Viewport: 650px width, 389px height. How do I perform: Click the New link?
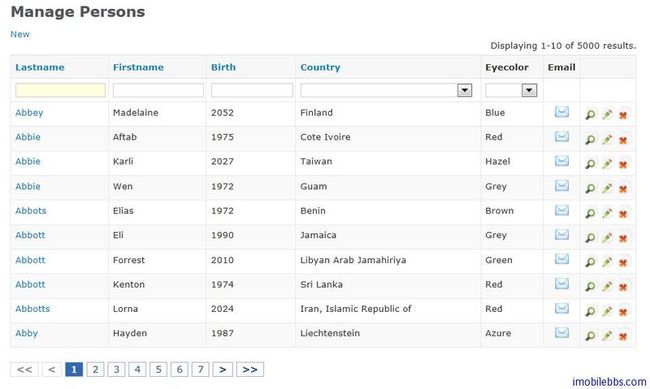pos(20,34)
